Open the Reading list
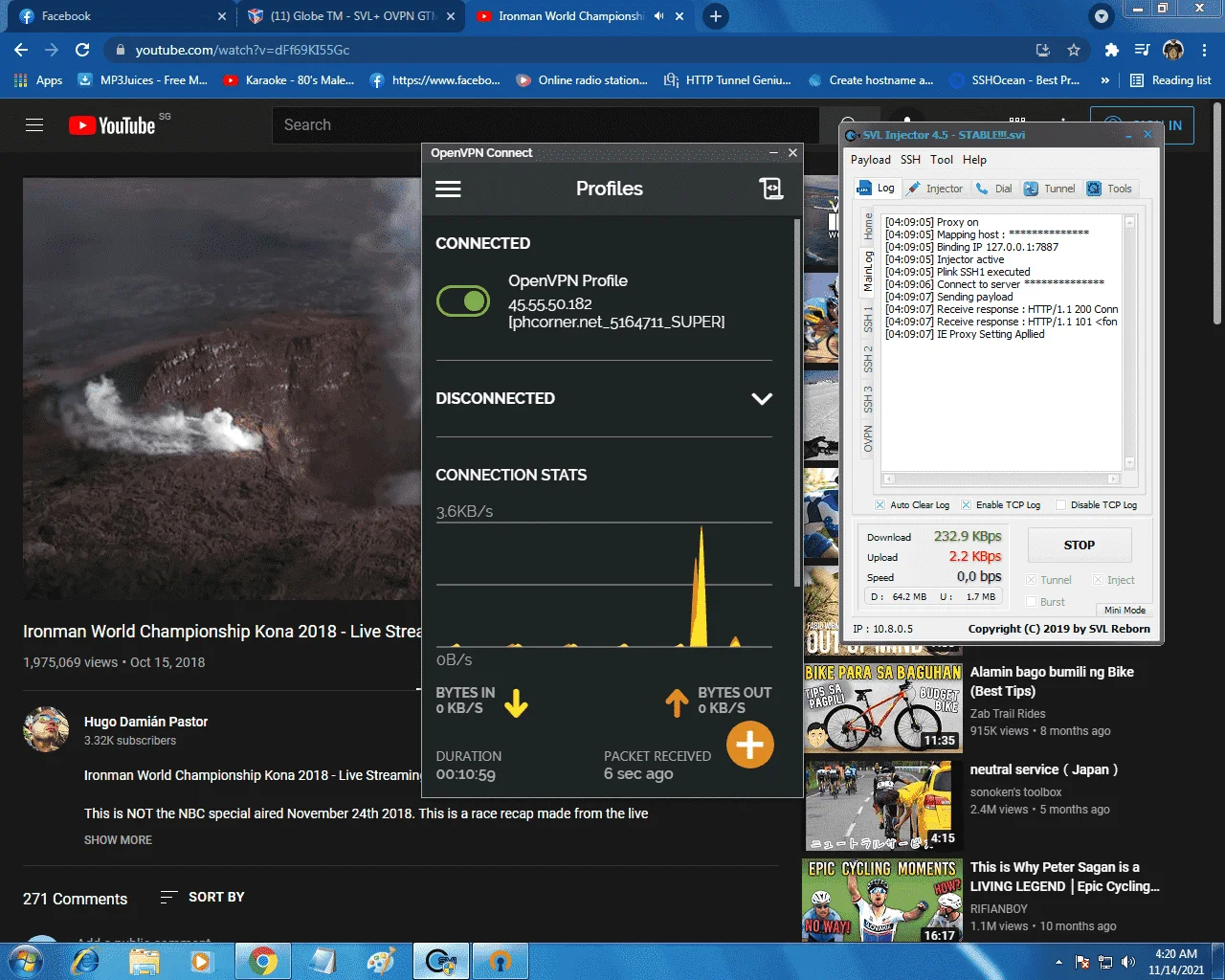This screenshot has height=980, width=1225. point(1170,80)
